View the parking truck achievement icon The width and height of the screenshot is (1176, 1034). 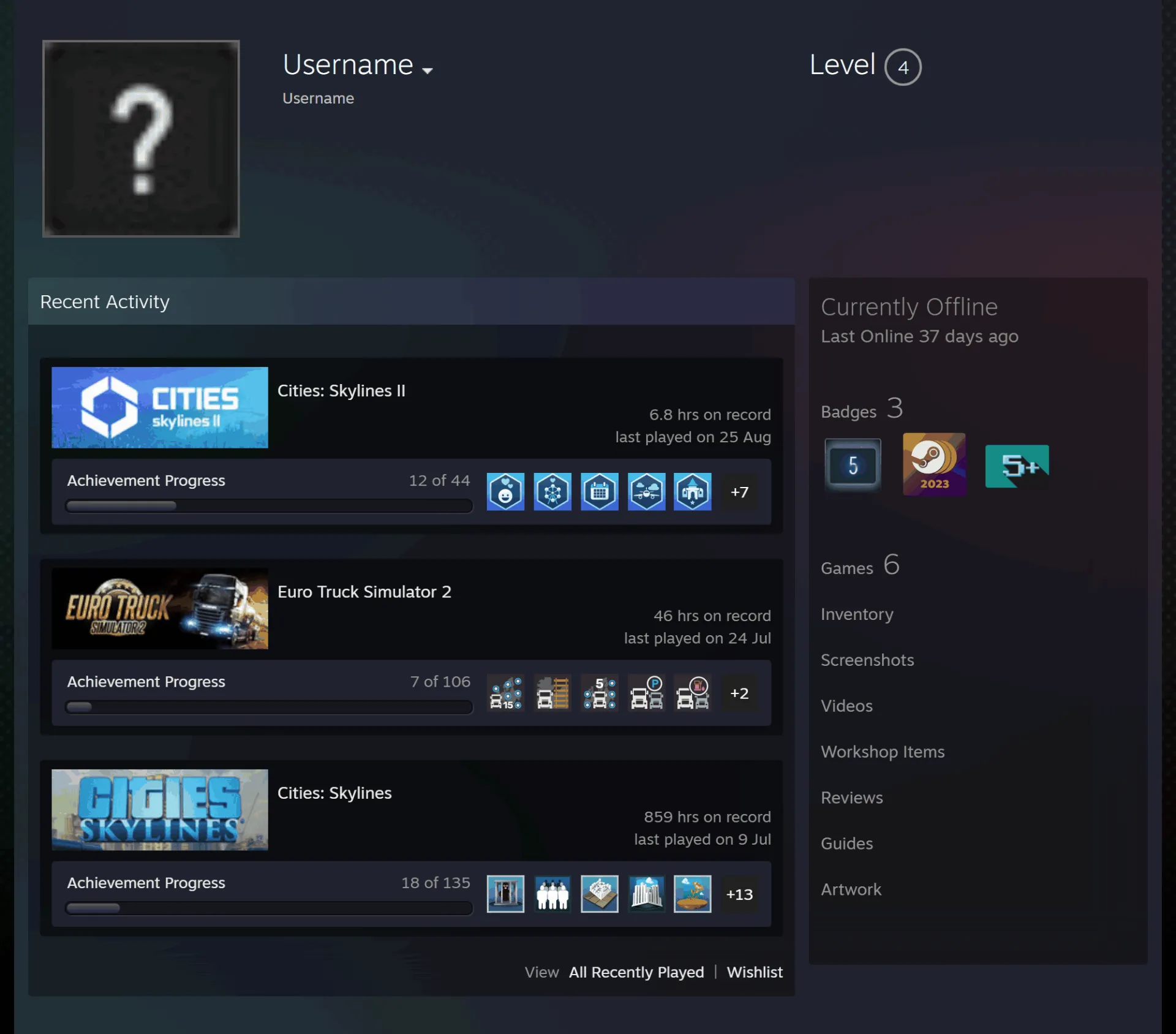tap(647, 693)
